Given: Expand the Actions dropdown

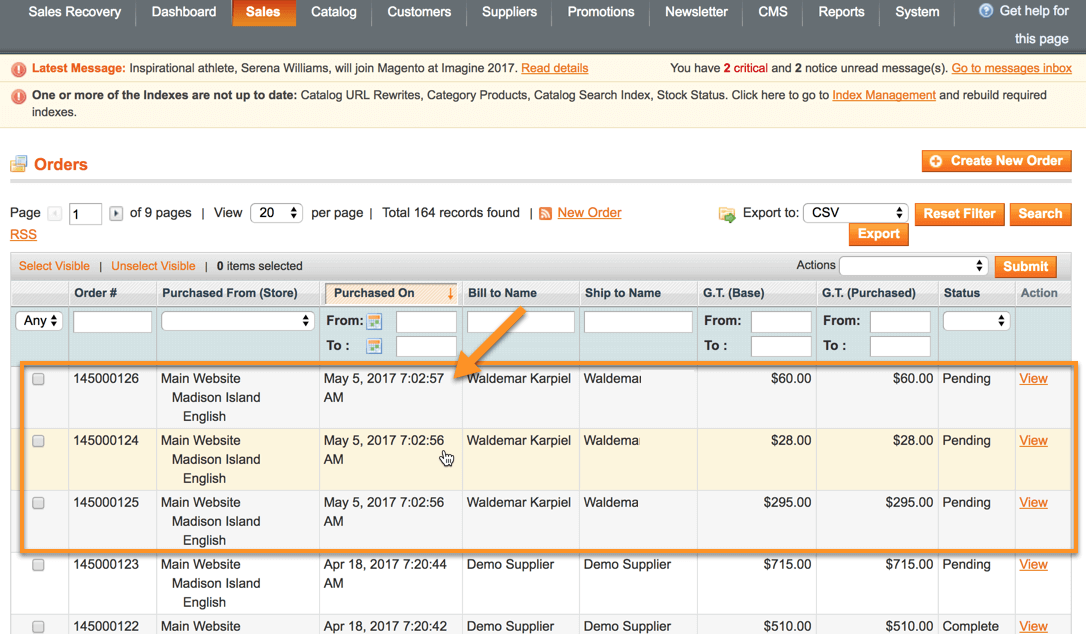Looking at the screenshot, I should [913, 266].
